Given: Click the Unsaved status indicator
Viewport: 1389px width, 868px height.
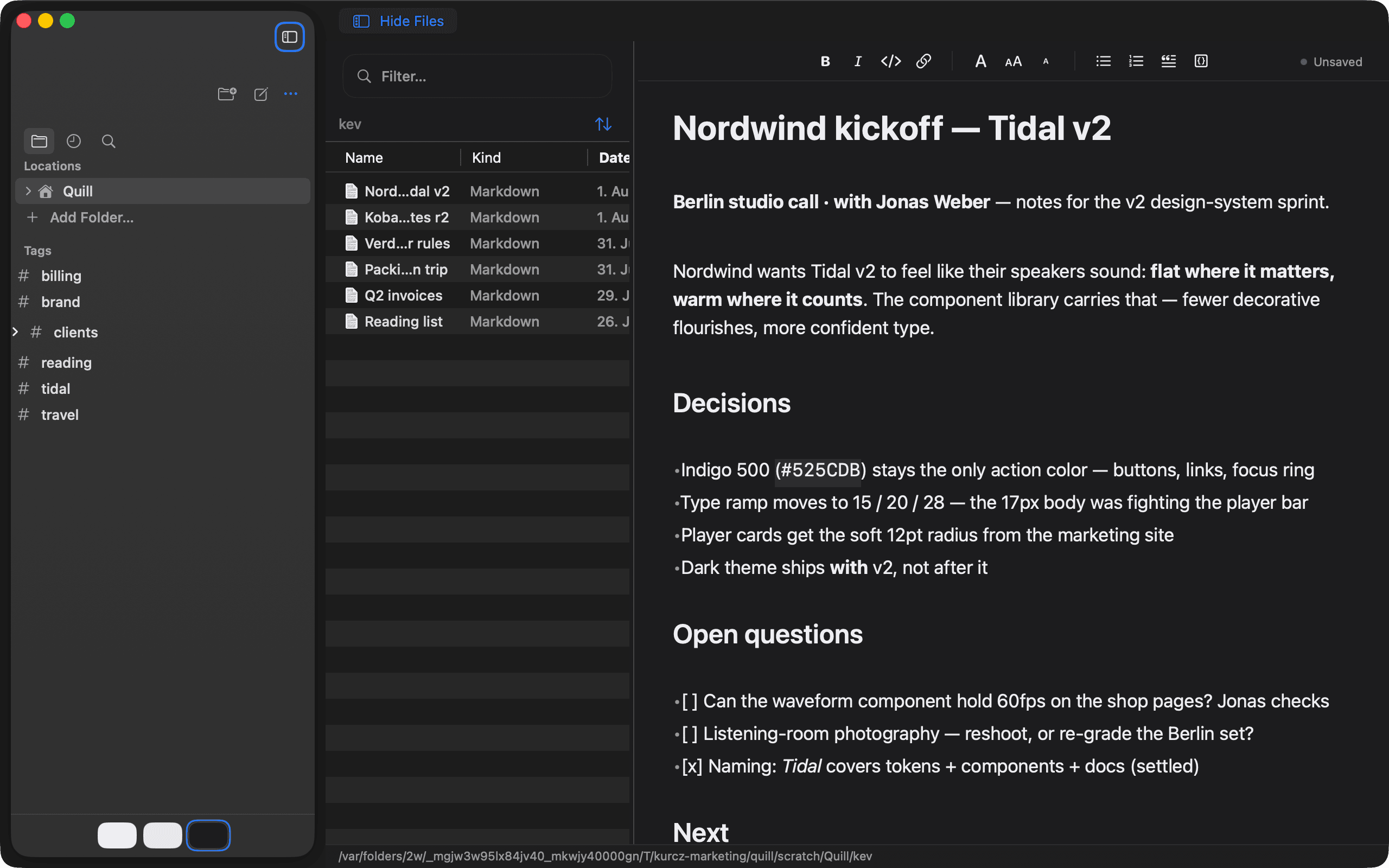Looking at the screenshot, I should pyautogui.click(x=1331, y=61).
